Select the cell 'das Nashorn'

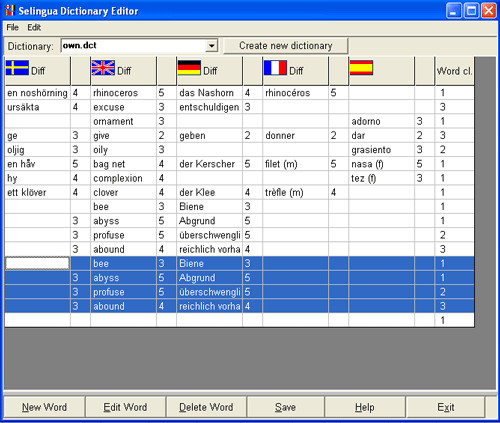click(x=209, y=93)
